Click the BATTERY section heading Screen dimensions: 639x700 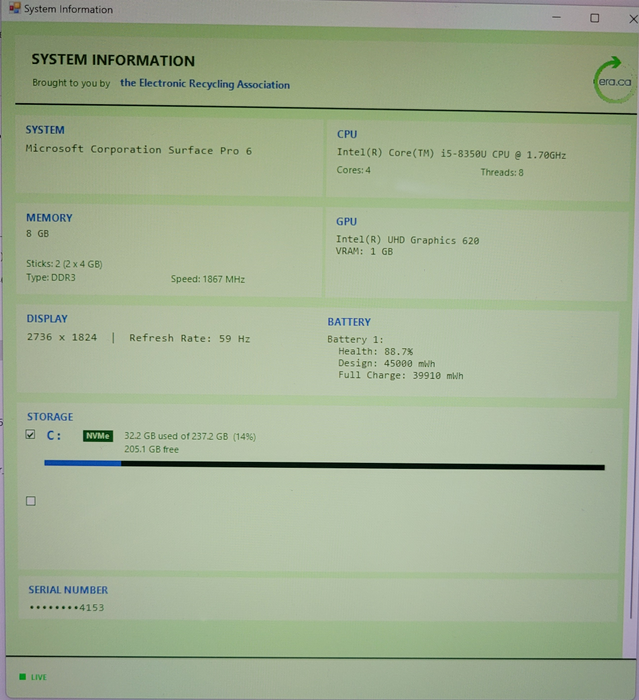(349, 322)
